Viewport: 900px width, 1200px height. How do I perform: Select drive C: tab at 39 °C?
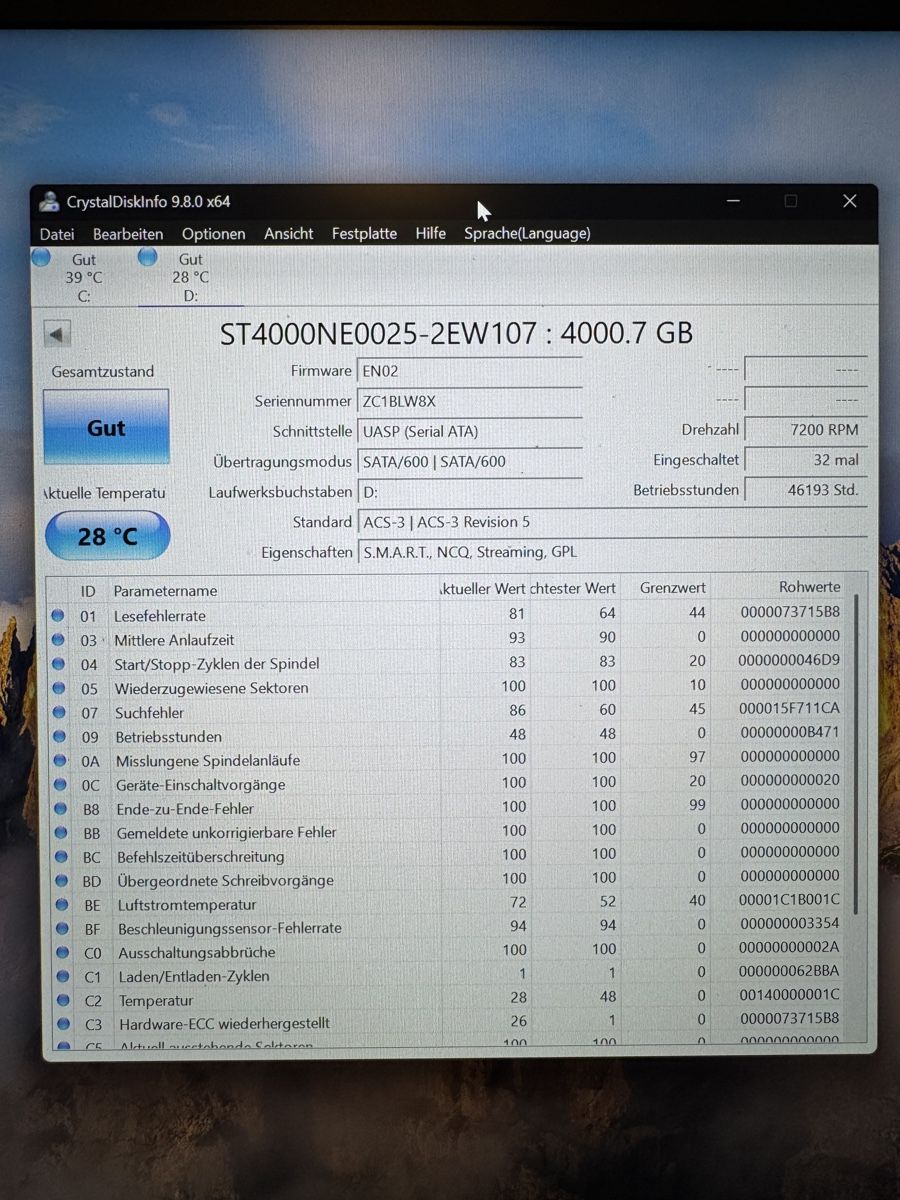point(84,277)
